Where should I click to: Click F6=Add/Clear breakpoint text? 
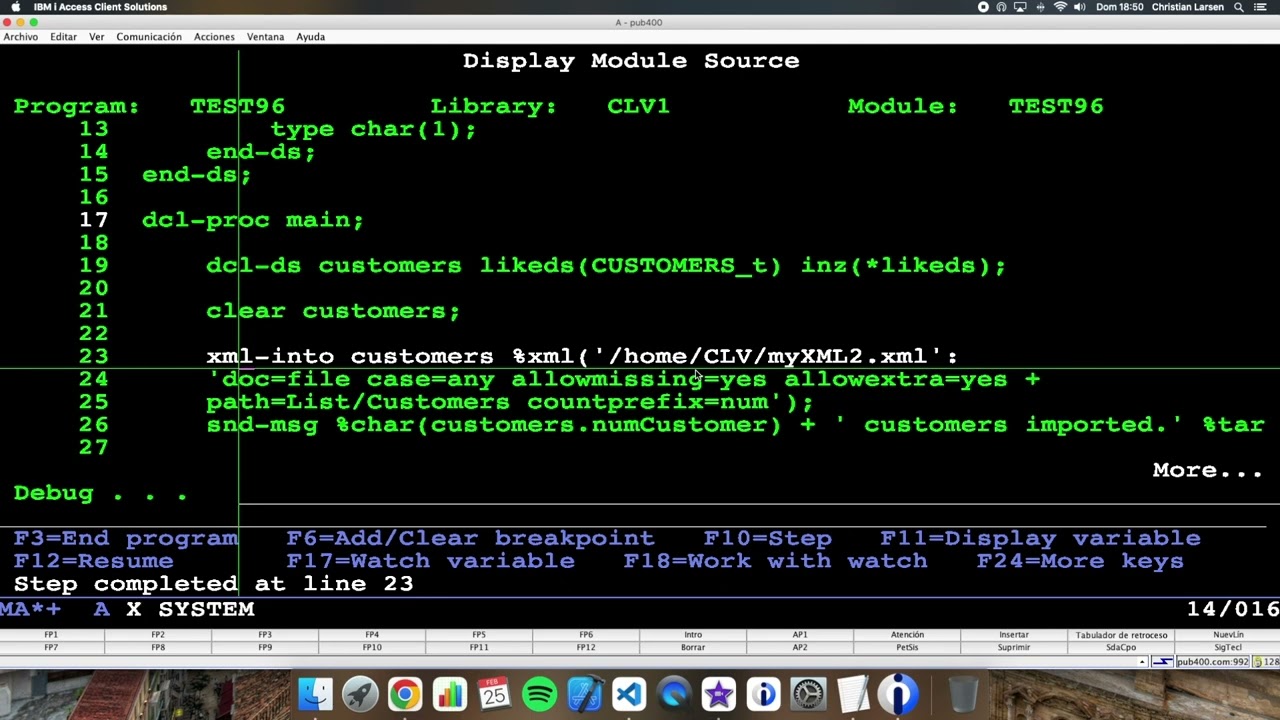[x=470, y=538]
